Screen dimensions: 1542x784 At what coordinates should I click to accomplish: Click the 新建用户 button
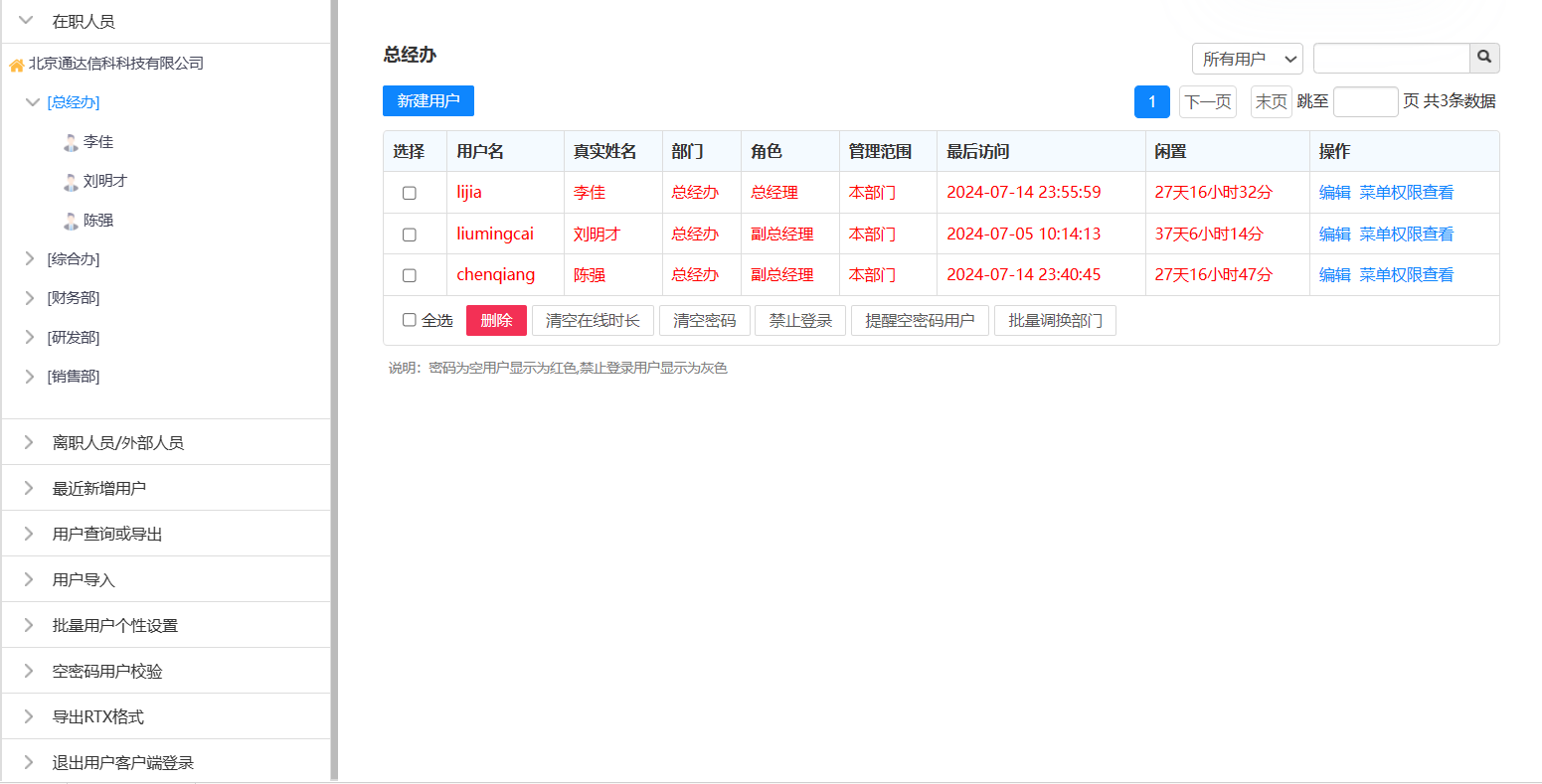pyautogui.click(x=428, y=101)
